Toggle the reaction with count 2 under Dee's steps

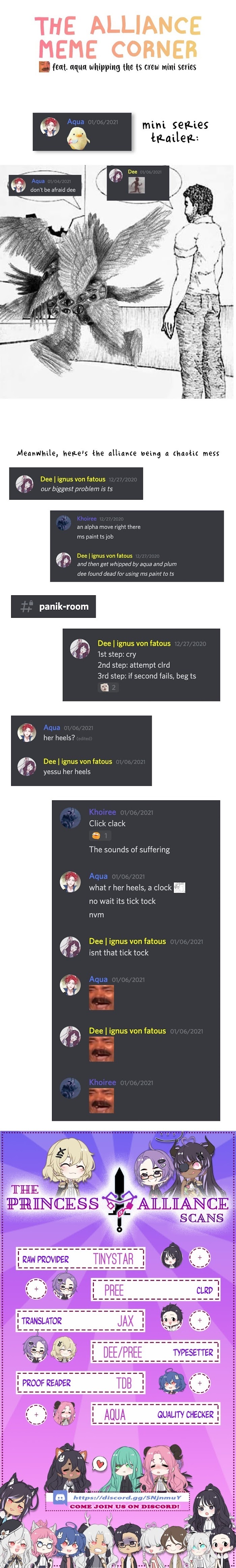coord(108,687)
